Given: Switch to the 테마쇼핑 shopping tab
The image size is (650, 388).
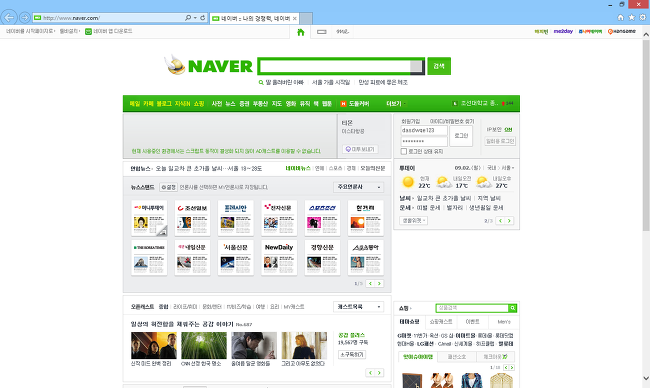Looking at the screenshot, I should pyautogui.click(x=410, y=322).
